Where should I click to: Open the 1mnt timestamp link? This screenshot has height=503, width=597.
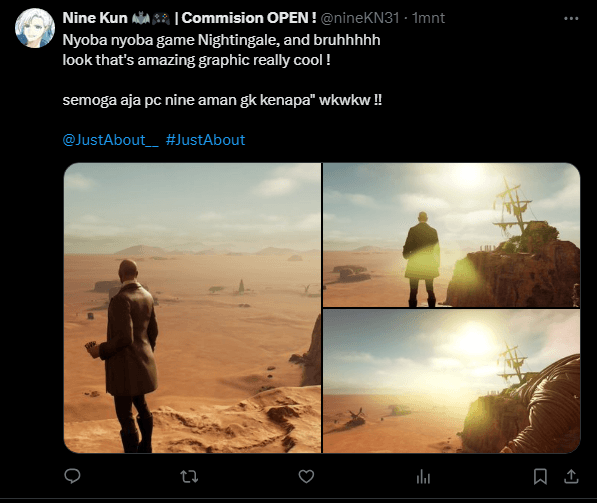point(428,18)
